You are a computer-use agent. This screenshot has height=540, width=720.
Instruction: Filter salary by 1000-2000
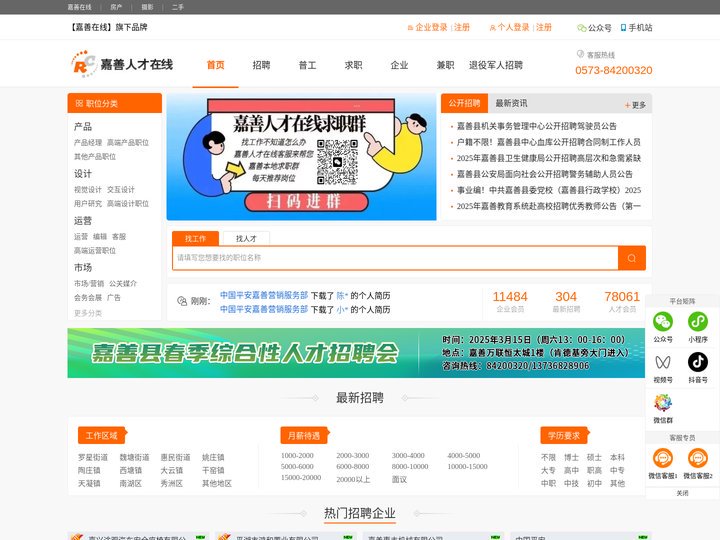coord(297,456)
